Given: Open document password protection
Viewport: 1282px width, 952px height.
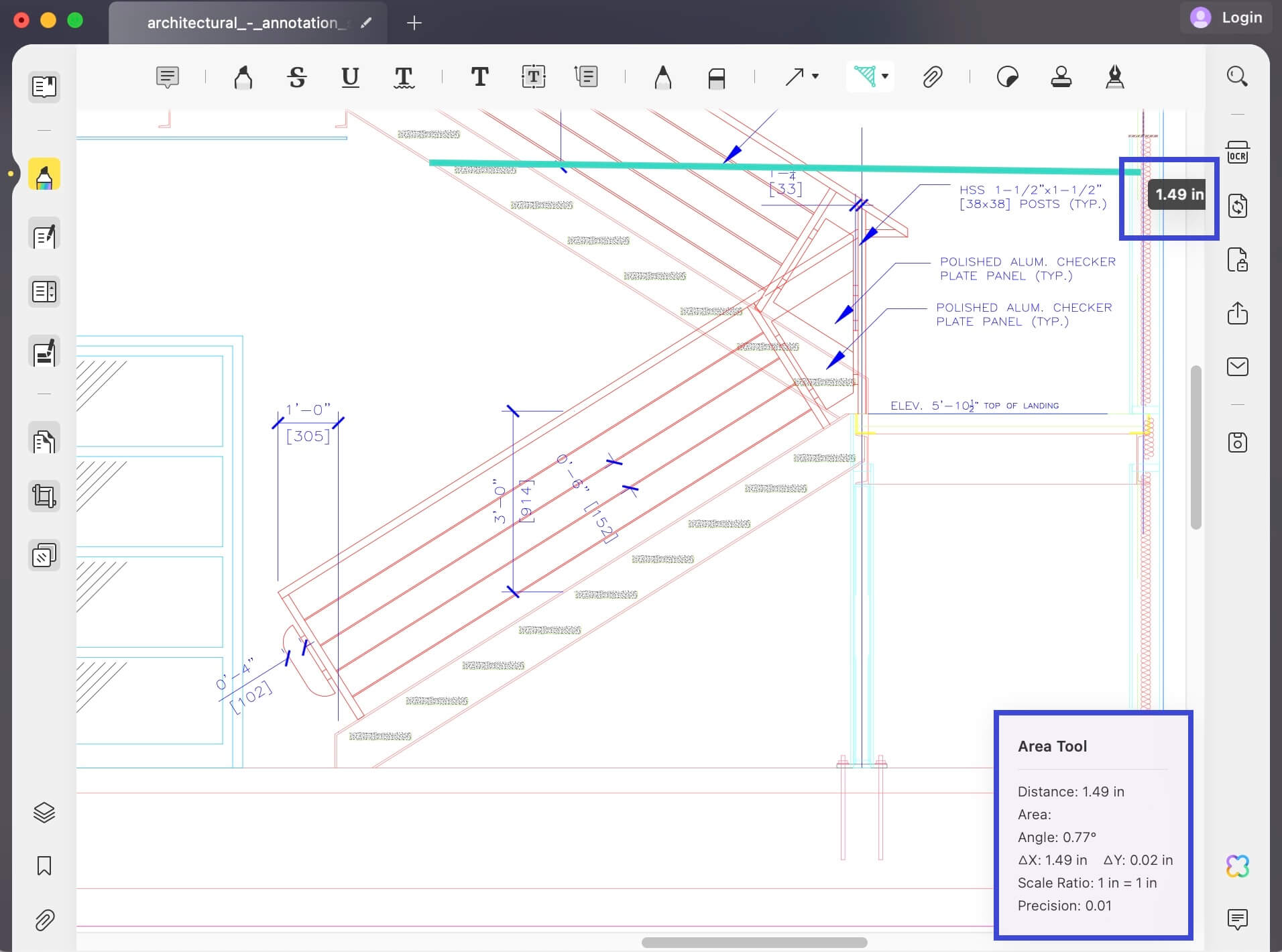Looking at the screenshot, I should [x=1236, y=260].
